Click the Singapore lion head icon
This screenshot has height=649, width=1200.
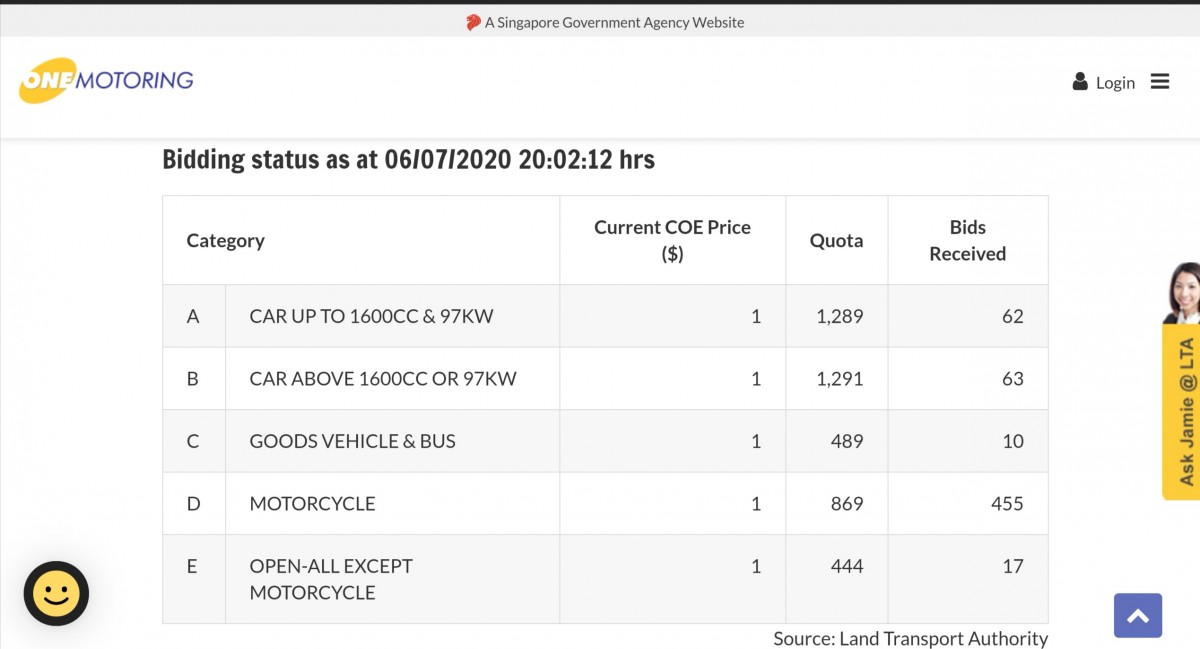click(x=473, y=22)
